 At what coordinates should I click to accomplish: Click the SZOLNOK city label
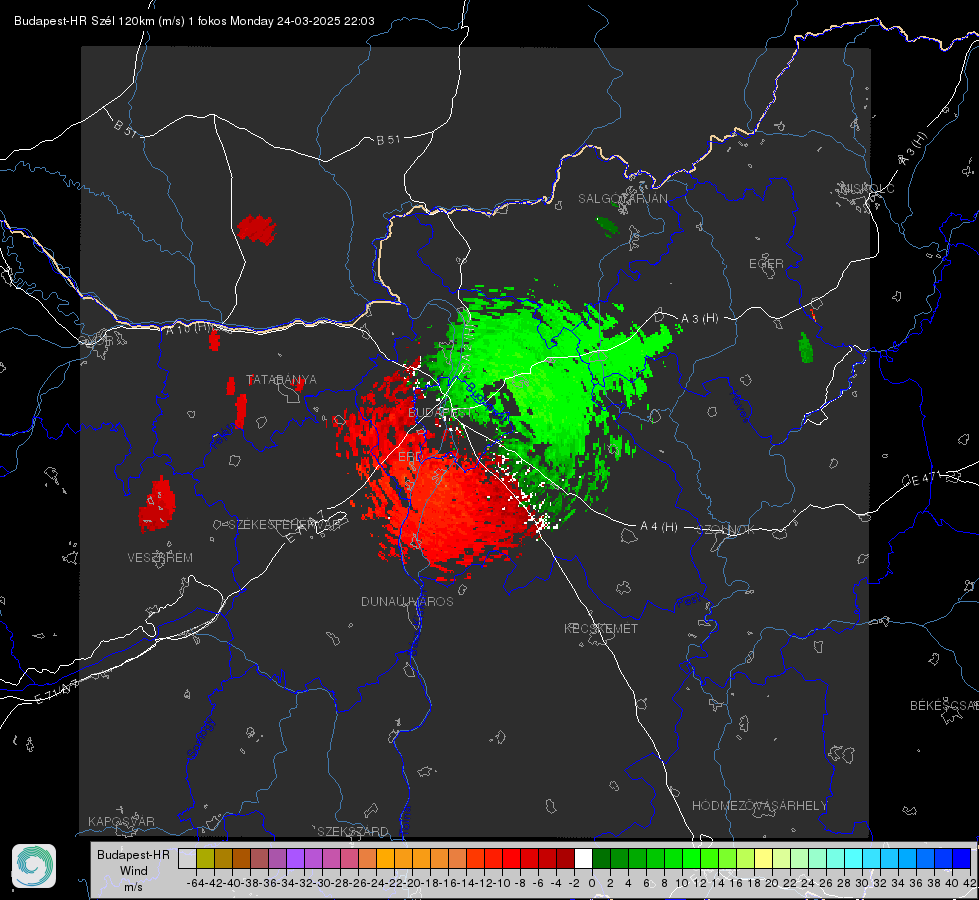(726, 530)
